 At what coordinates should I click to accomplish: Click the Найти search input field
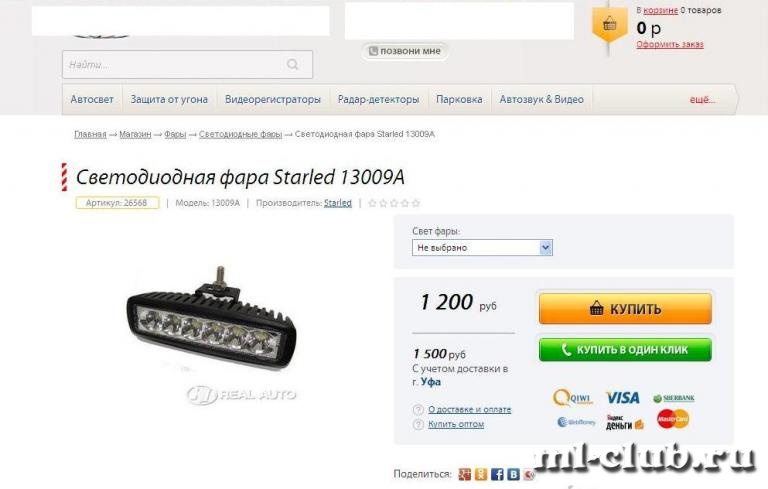coord(188,65)
